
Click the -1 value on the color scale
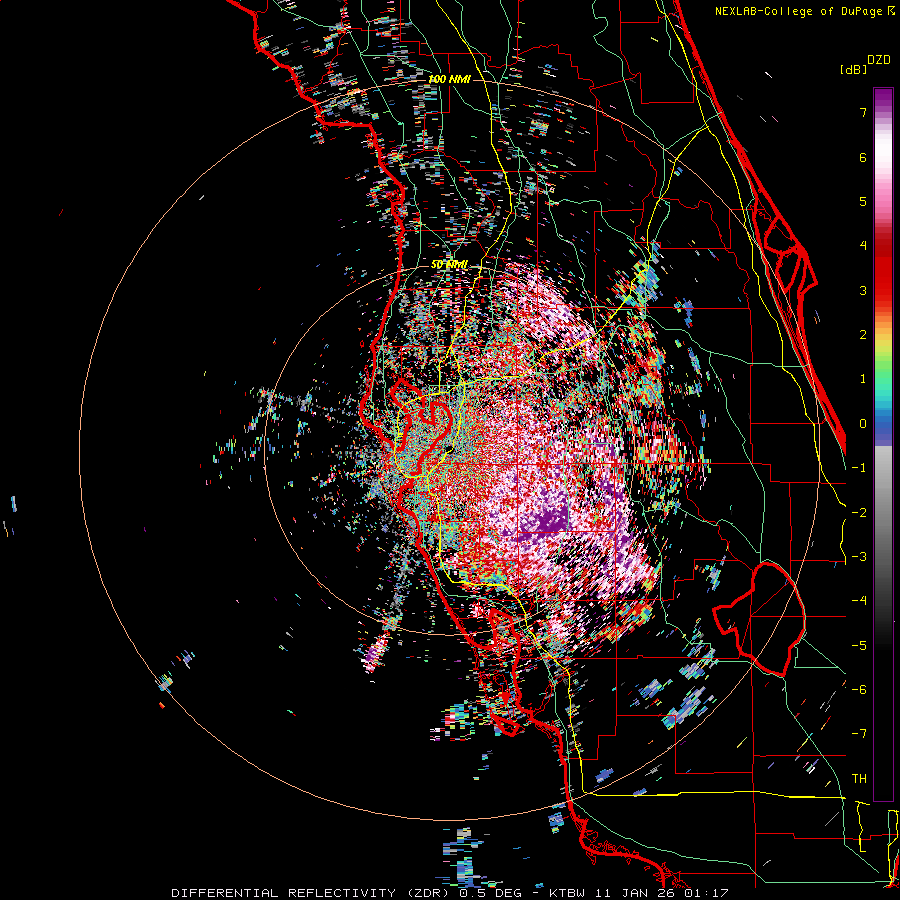[x=859, y=468]
